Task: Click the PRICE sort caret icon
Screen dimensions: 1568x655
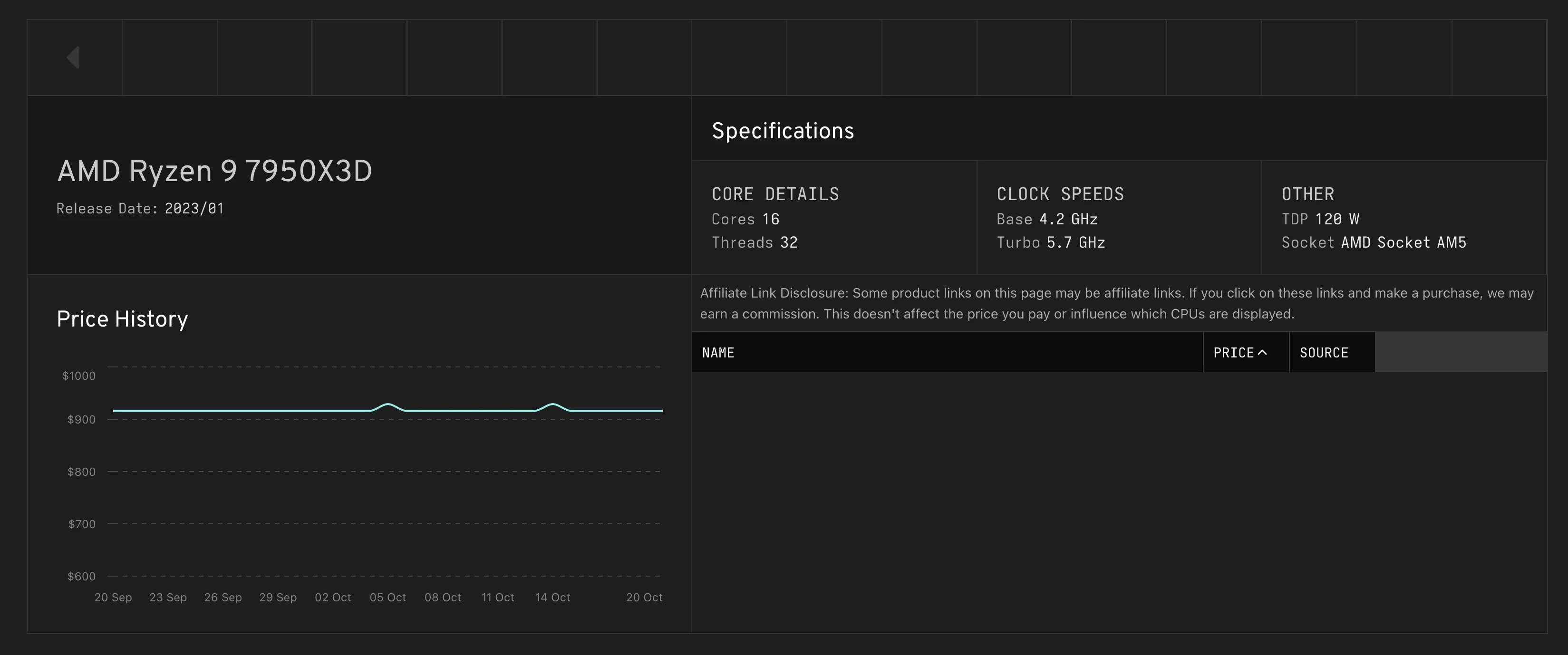Action: 1262,353
